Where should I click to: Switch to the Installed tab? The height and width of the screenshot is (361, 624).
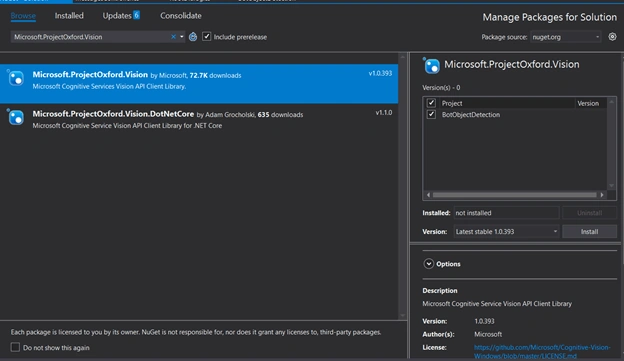click(69, 16)
